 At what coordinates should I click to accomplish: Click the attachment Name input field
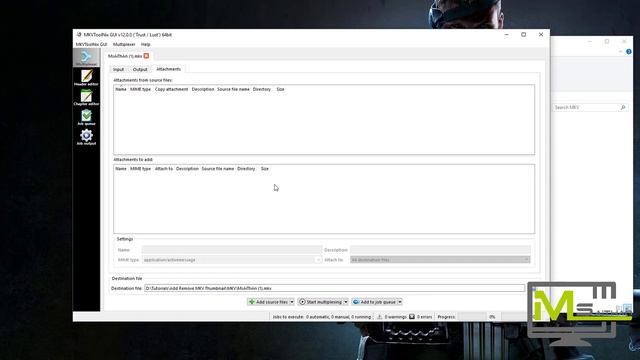click(232, 250)
